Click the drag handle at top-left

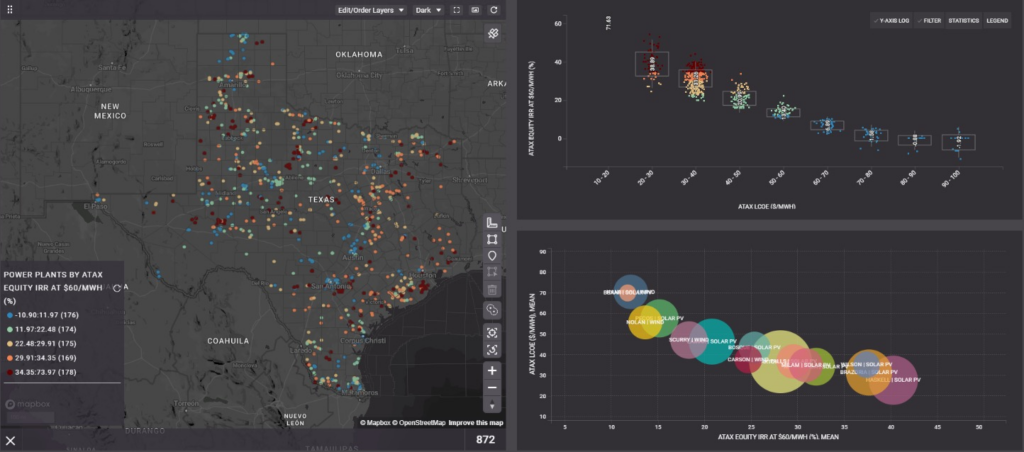[11, 10]
